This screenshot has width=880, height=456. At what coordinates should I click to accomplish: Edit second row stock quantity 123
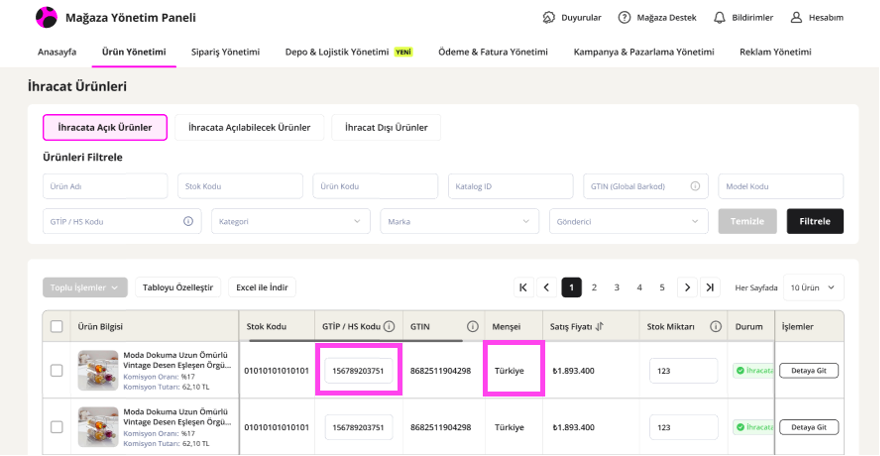point(684,427)
